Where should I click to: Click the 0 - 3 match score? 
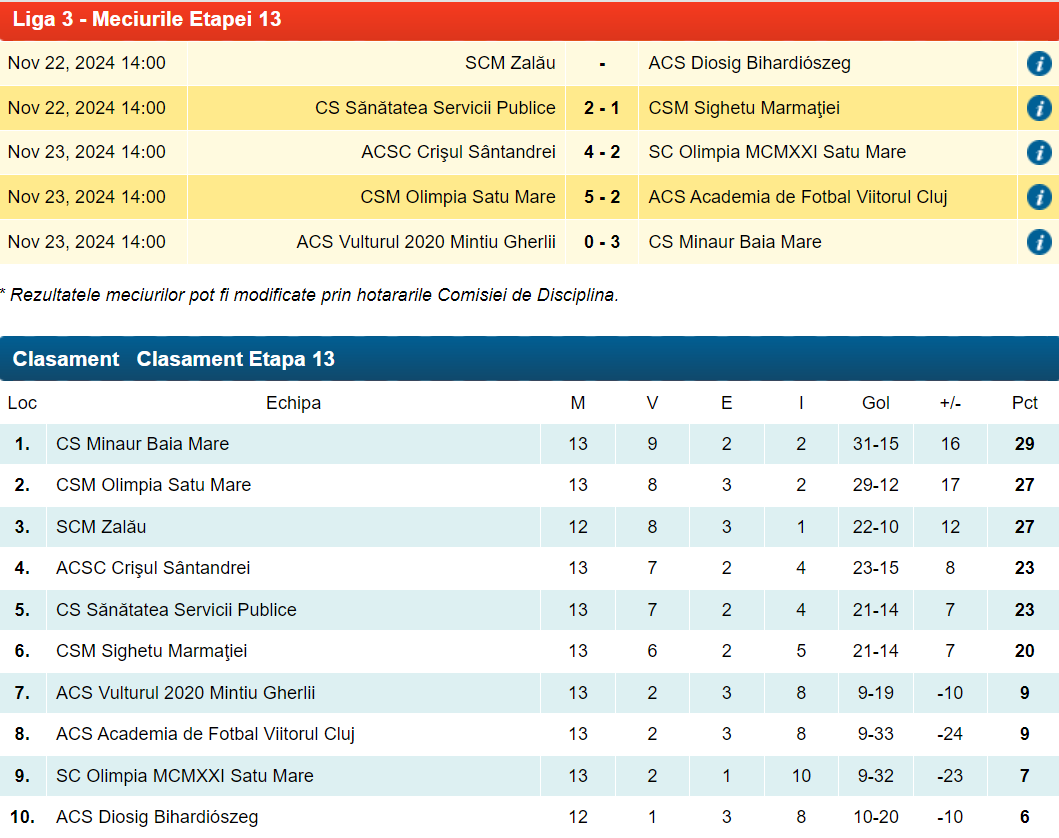[x=602, y=242]
